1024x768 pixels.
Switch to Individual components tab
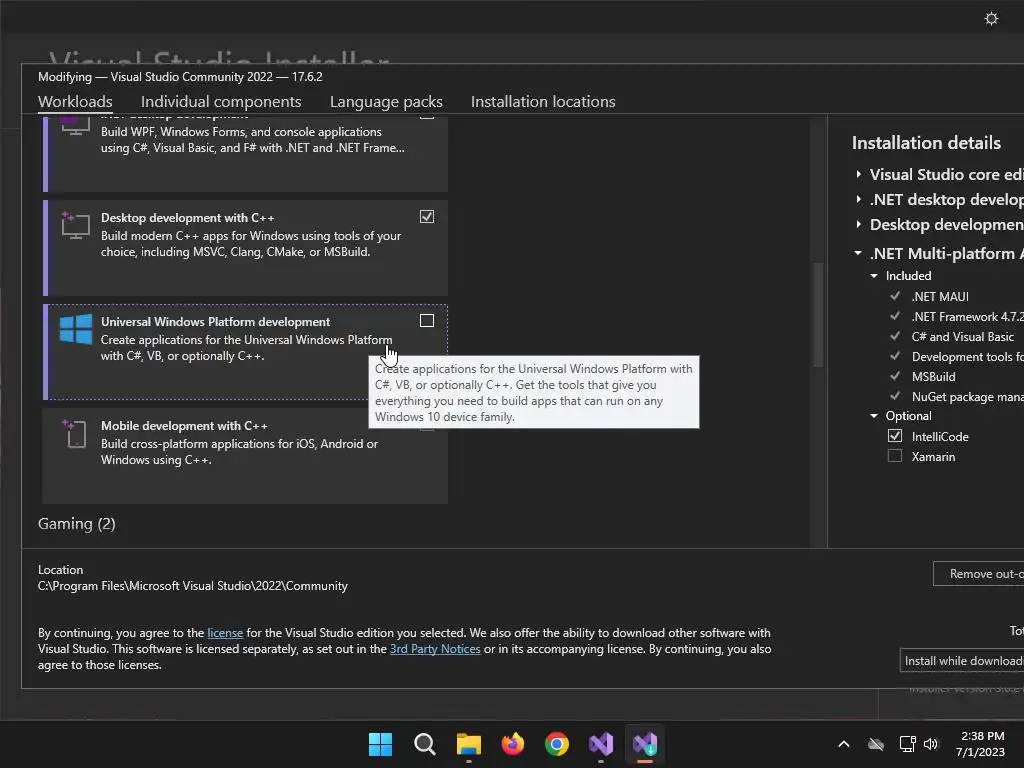pos(221,102)
